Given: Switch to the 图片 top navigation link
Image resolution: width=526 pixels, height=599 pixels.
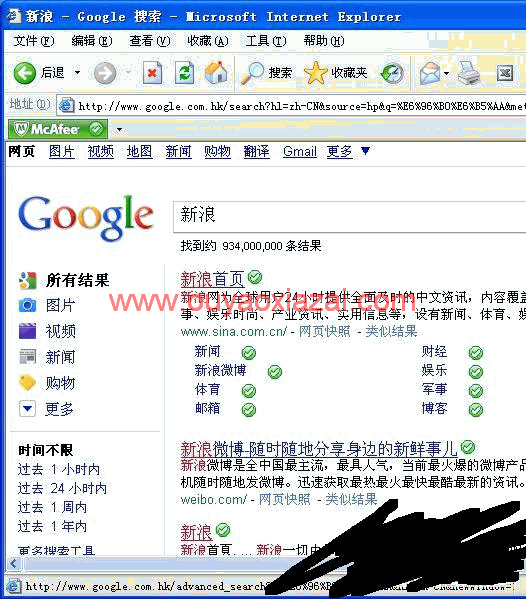Looking at the screenshot, I should coord(62,152).
